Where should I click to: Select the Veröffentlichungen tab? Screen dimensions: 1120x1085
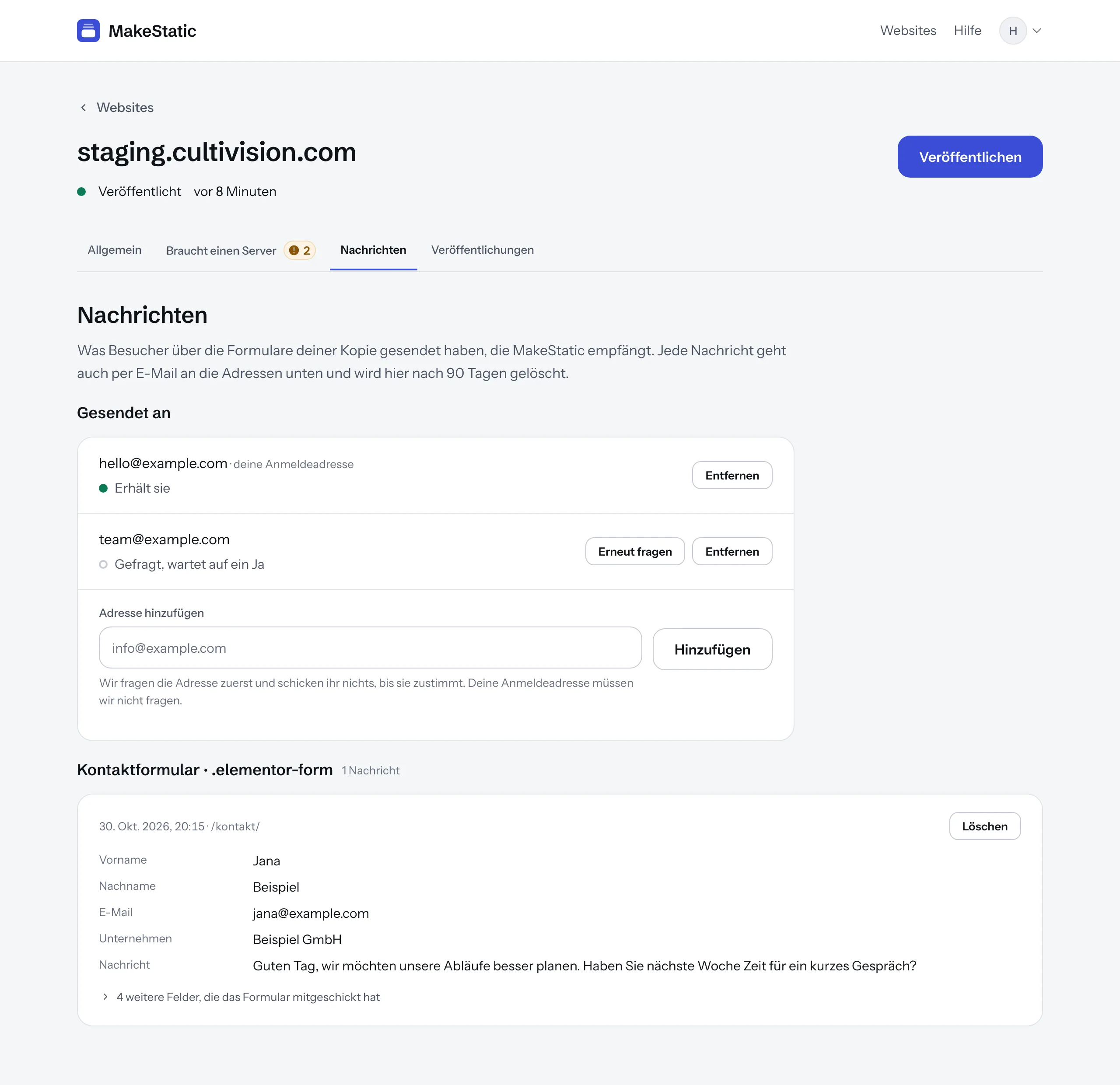tap(482, 250)
